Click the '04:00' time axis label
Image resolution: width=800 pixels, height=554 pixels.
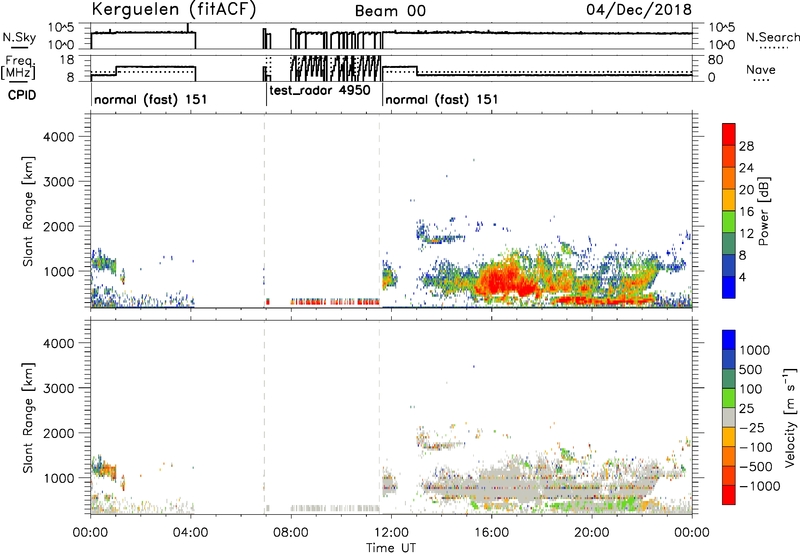click(190, 533)
